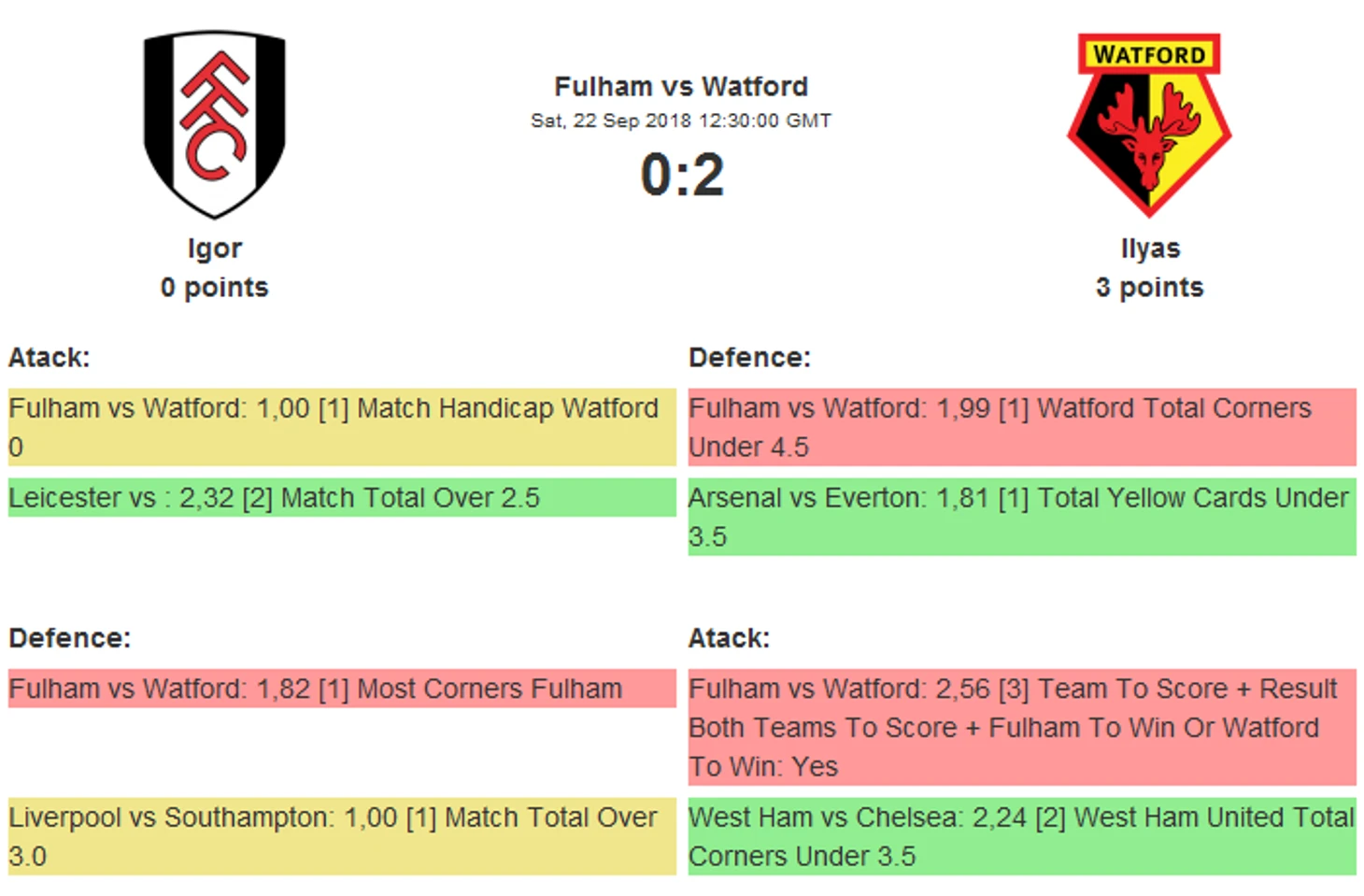The image size is (1364, 896).
Task: Click red Watford Total Corners Under 4.5
Action: [1022, 427]
